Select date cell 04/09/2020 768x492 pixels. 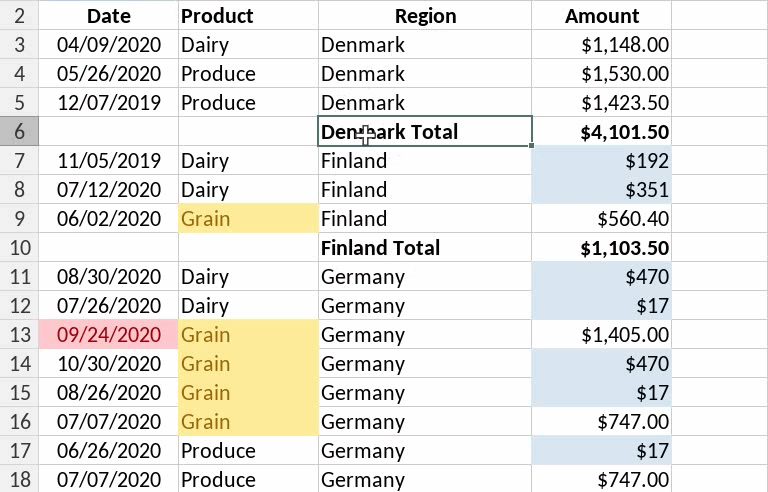109,45
